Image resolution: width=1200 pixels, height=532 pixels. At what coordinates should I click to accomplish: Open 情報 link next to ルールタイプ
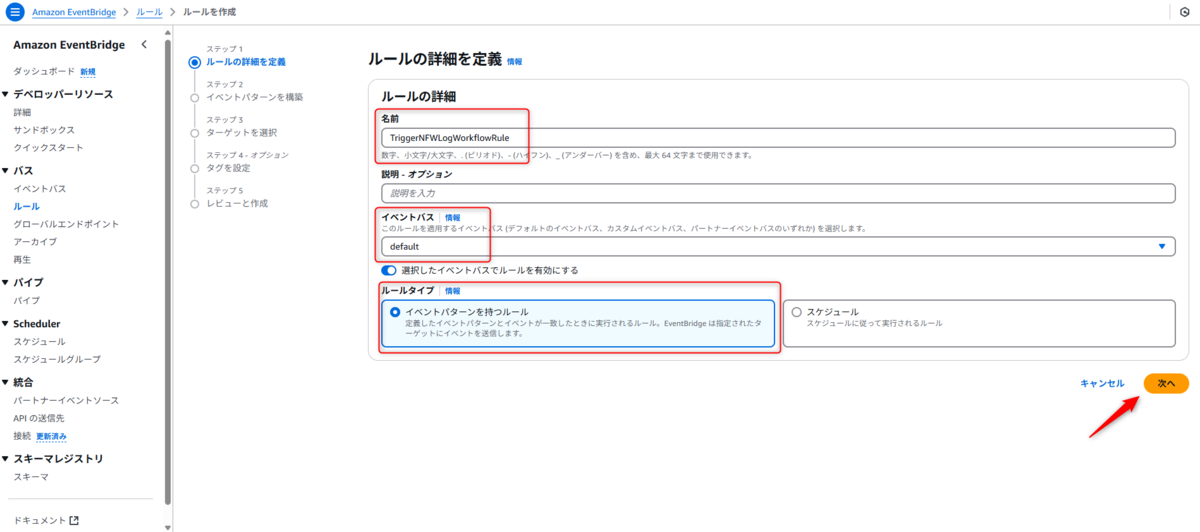453,291
